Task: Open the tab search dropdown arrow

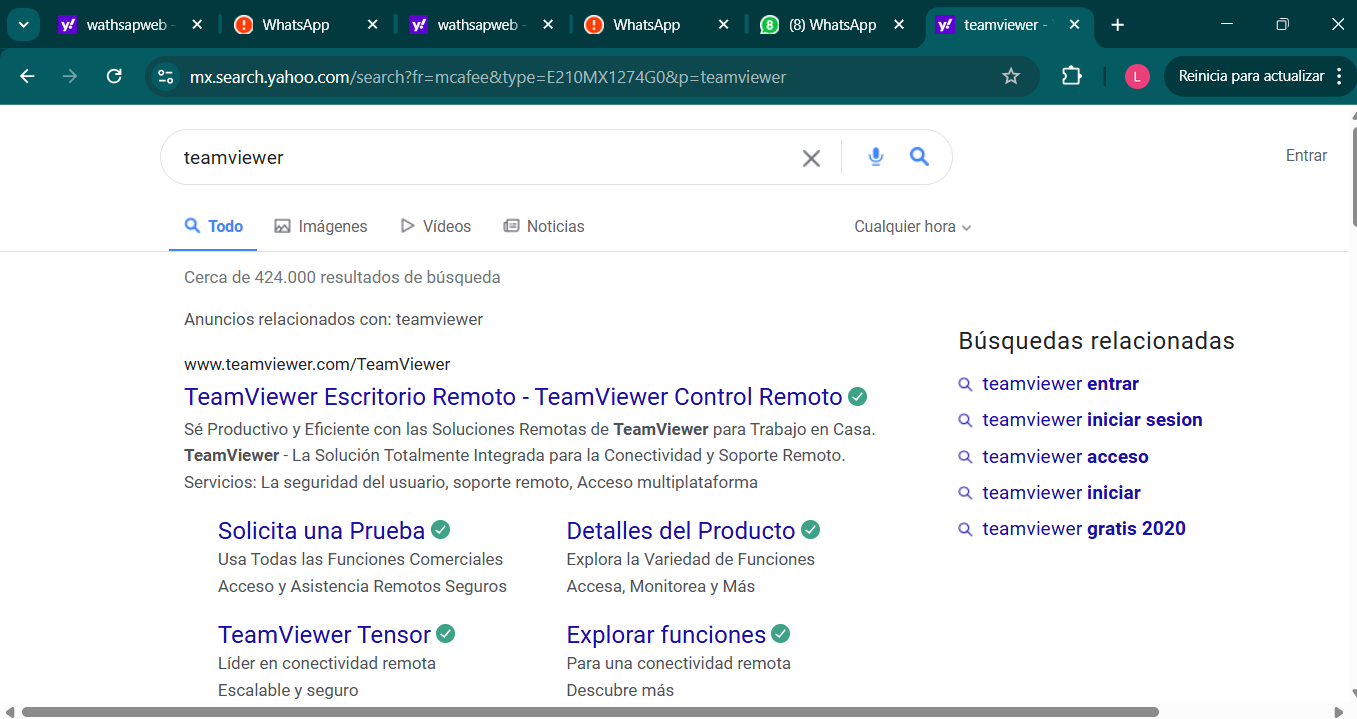Action: (x=23, y=25)
